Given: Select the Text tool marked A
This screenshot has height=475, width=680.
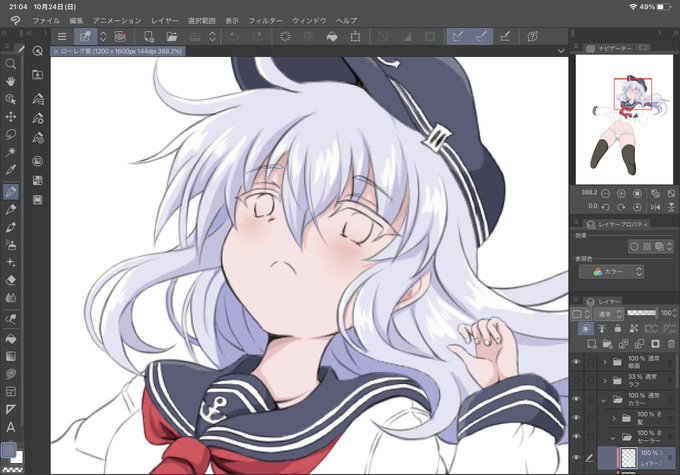Looking at the screenshot, I should tap(11, 427).
